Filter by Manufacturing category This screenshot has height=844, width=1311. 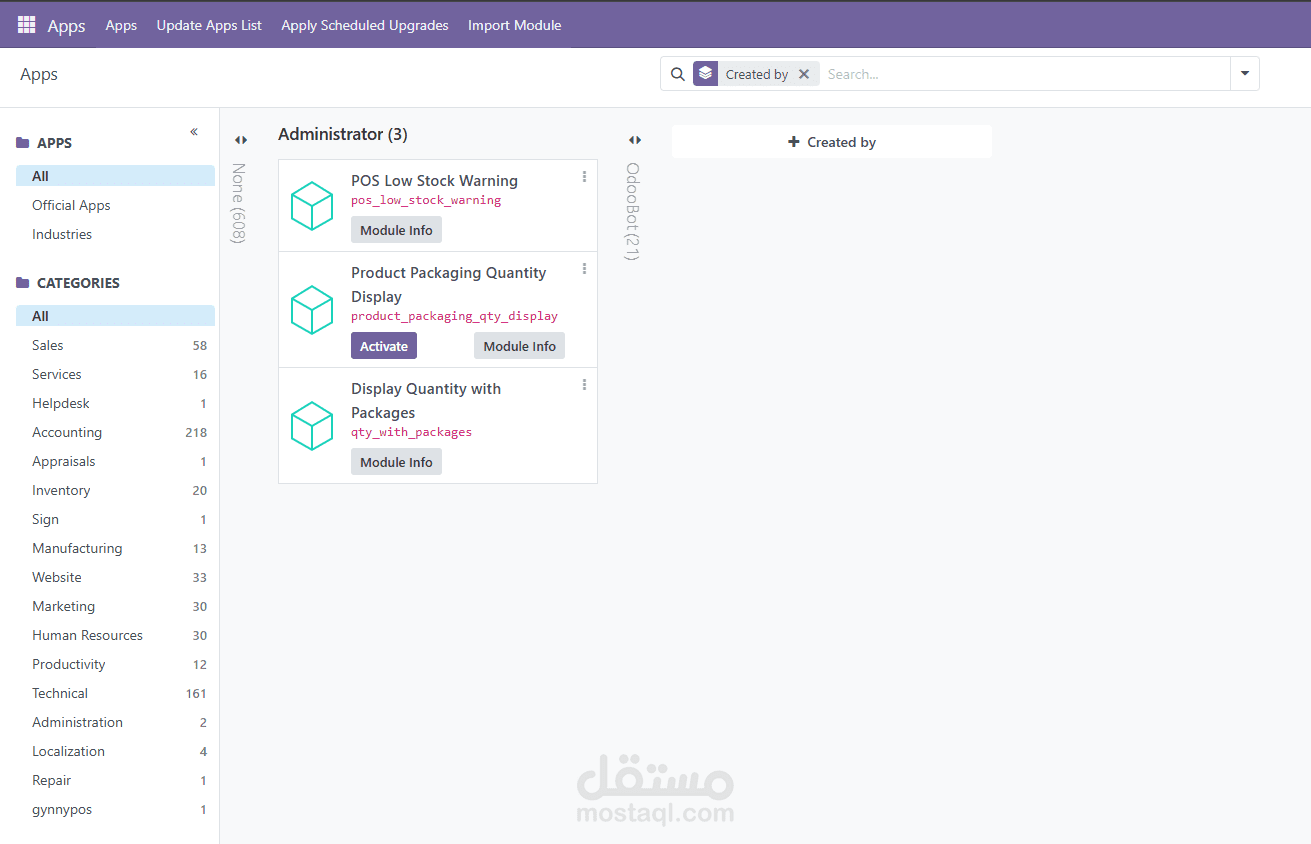tap(115, 548)
